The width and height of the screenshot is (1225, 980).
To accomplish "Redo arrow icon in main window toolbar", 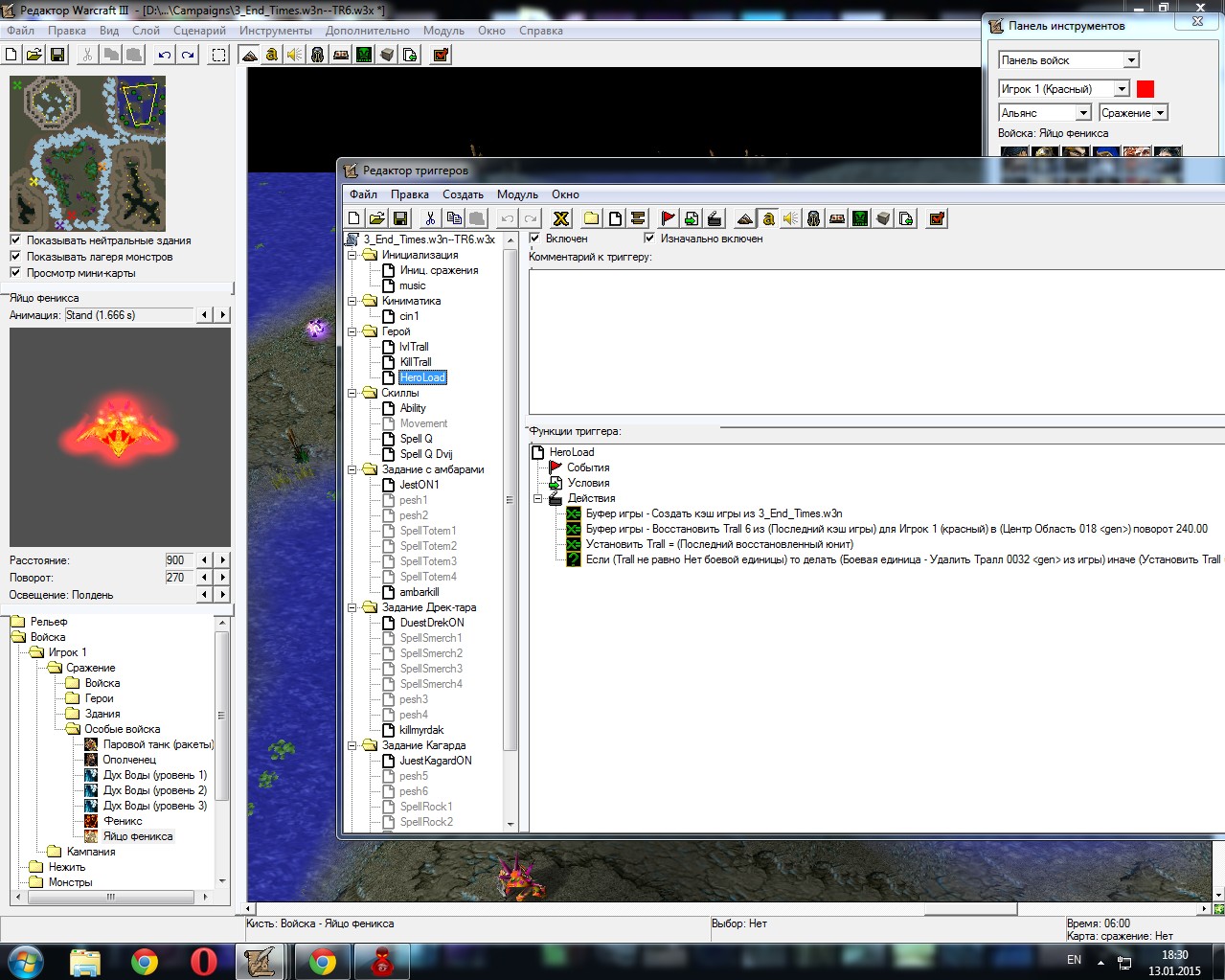I will tap(188, 55).
